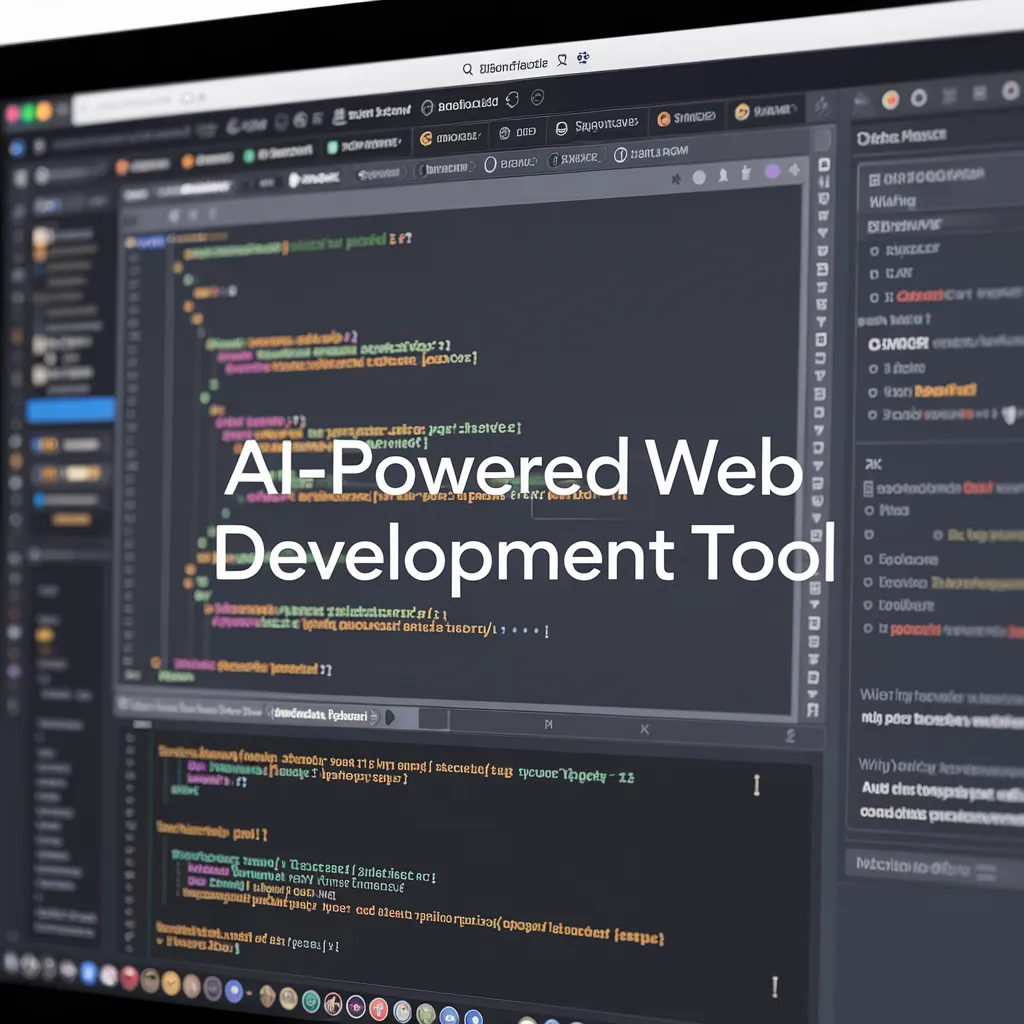The height and width of the screenshot is (1024, 1024).
Task: Click the X icon on the terminal panel bar
Action: click(x=644, y=729)
